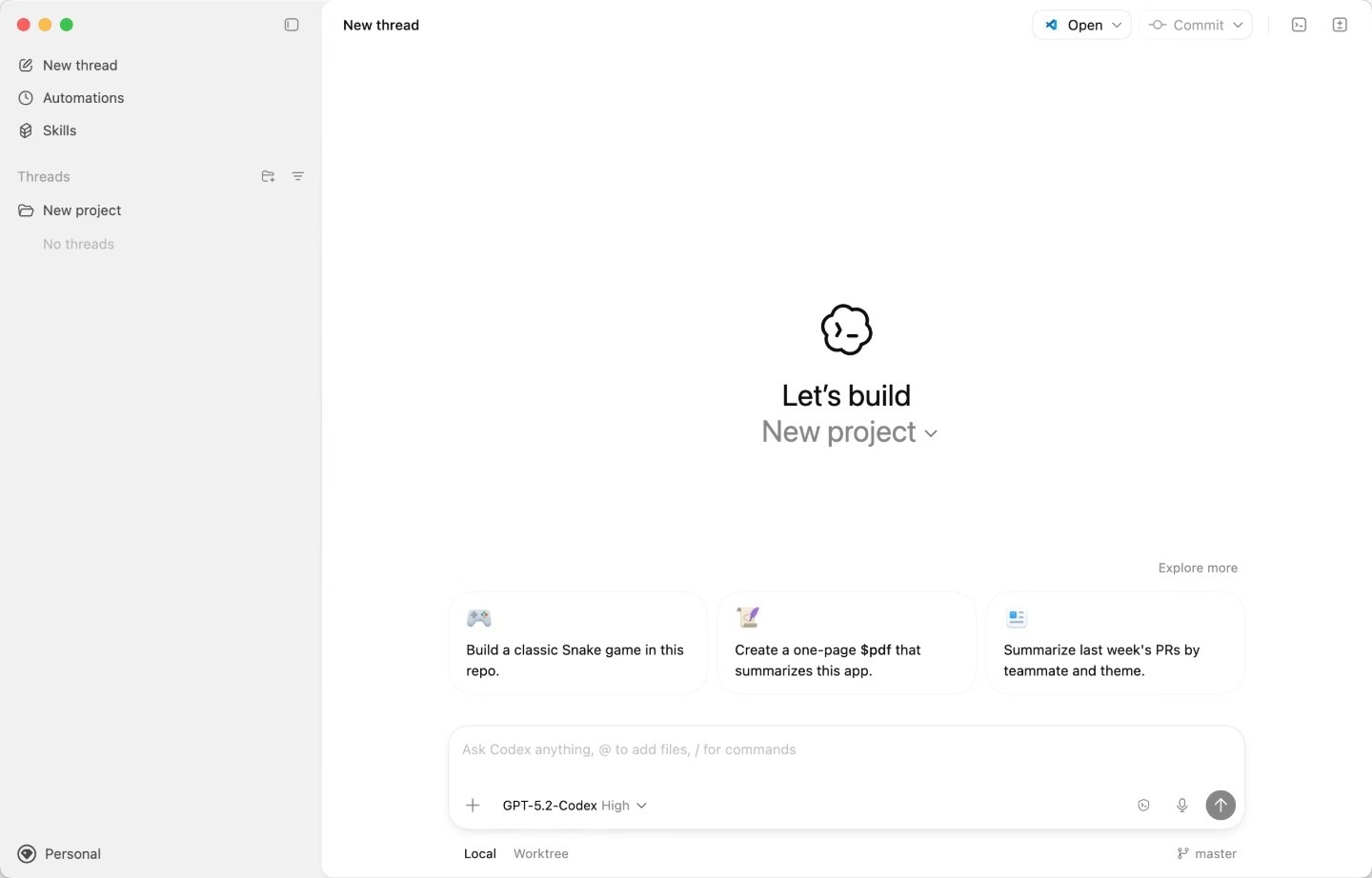Choose the Summarize last week's PRs suggestion
Screen dimensions: 1372x878
[x=1116, y=643]
